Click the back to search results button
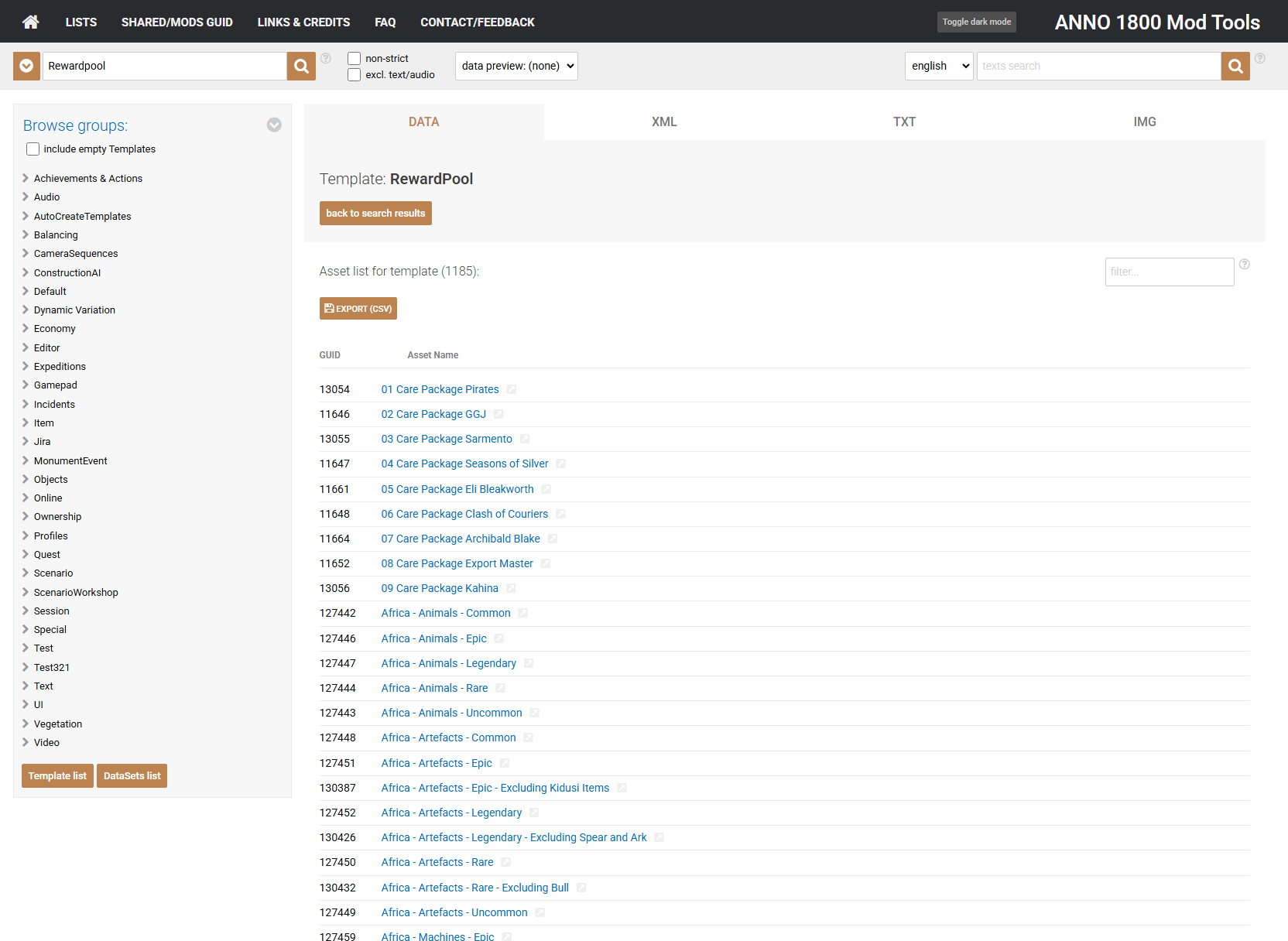 (x=375, y=213)
